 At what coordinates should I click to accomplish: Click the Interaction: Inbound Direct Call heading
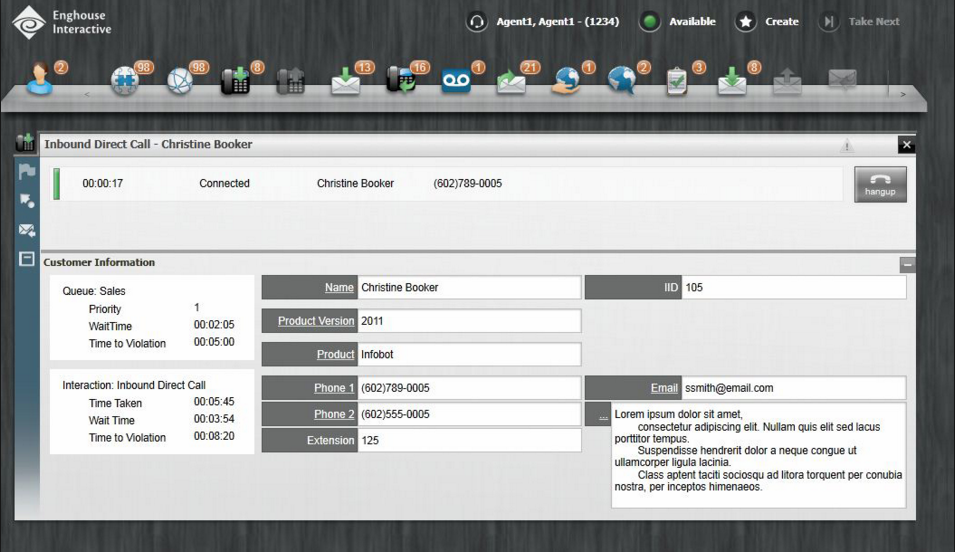134,385
